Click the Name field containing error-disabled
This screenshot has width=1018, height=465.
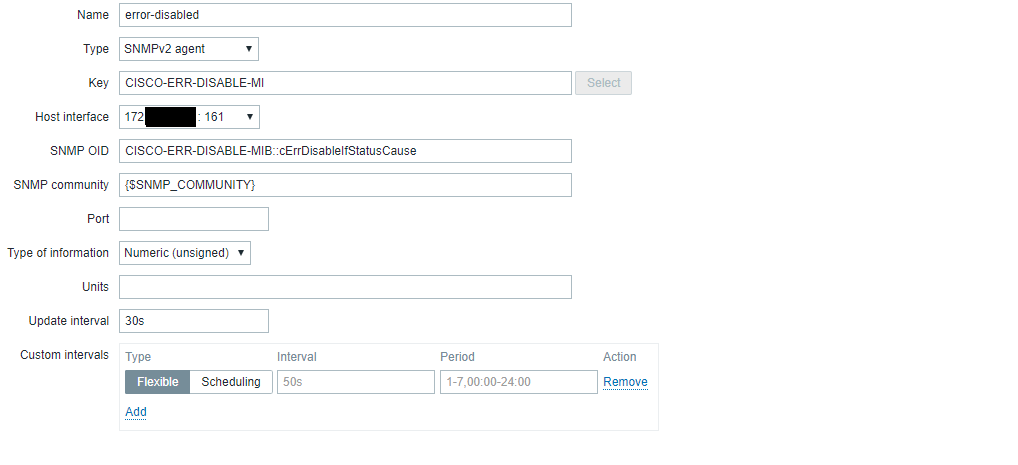pos(345,15)
